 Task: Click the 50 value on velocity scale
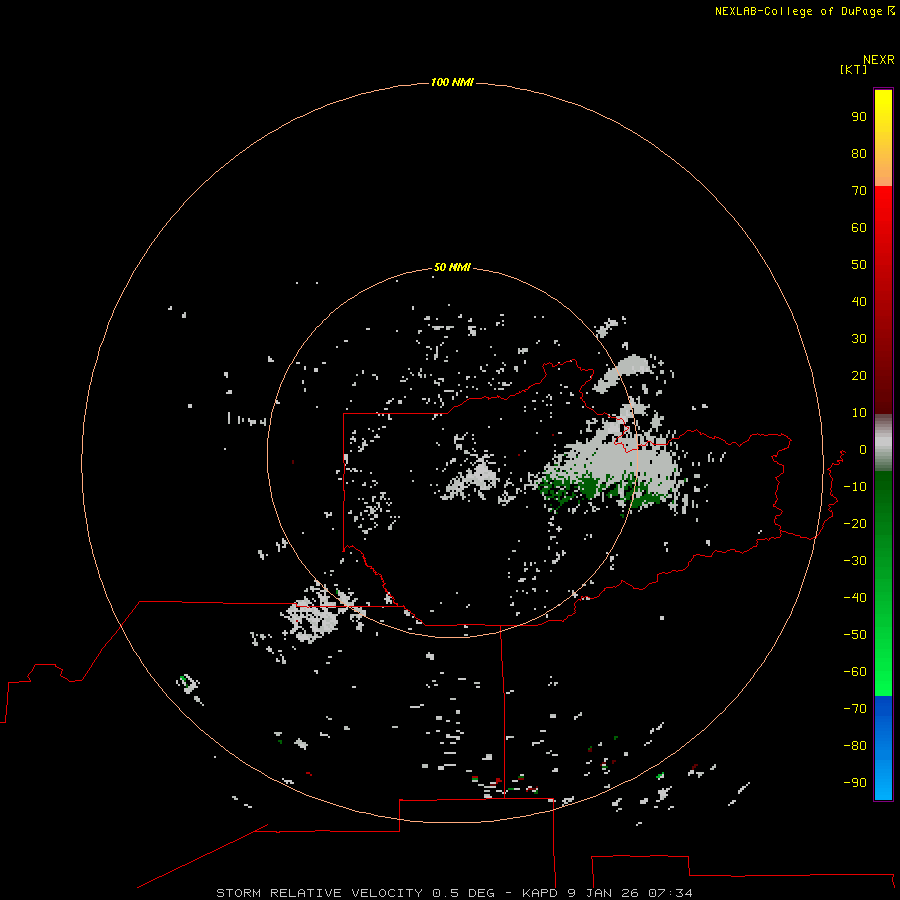859,265
